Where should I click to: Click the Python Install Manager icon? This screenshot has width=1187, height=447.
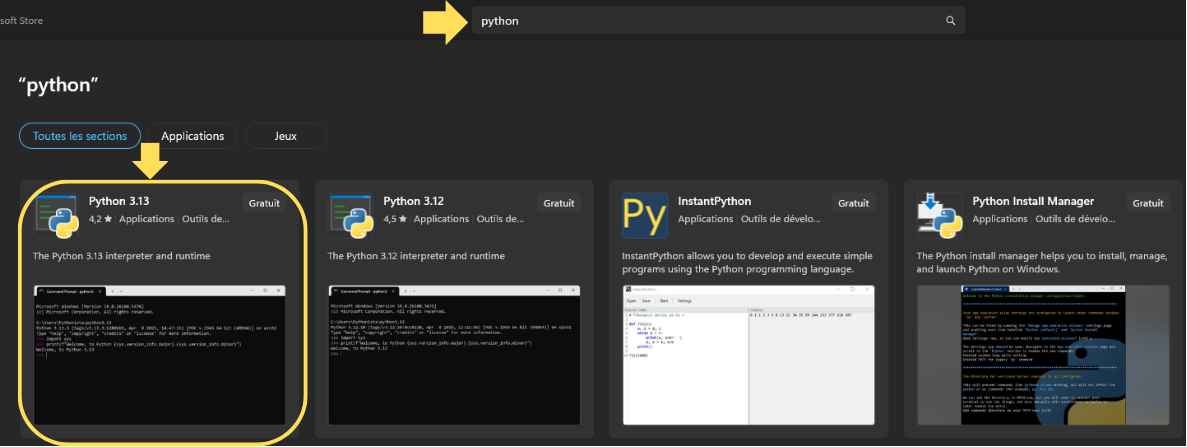[x=939, y=215]
